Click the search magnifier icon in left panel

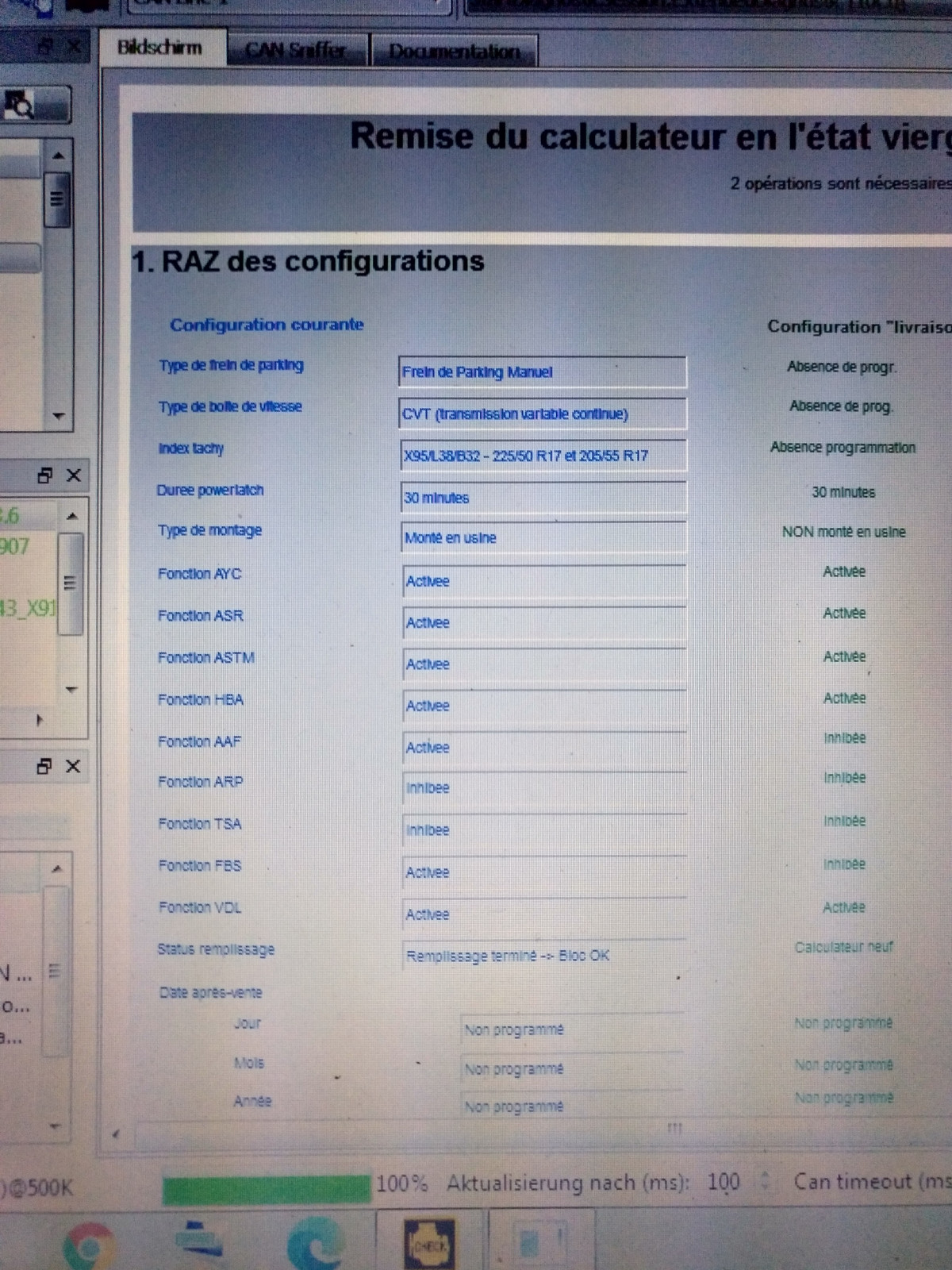pyautogui.click(x=21, y=104)
